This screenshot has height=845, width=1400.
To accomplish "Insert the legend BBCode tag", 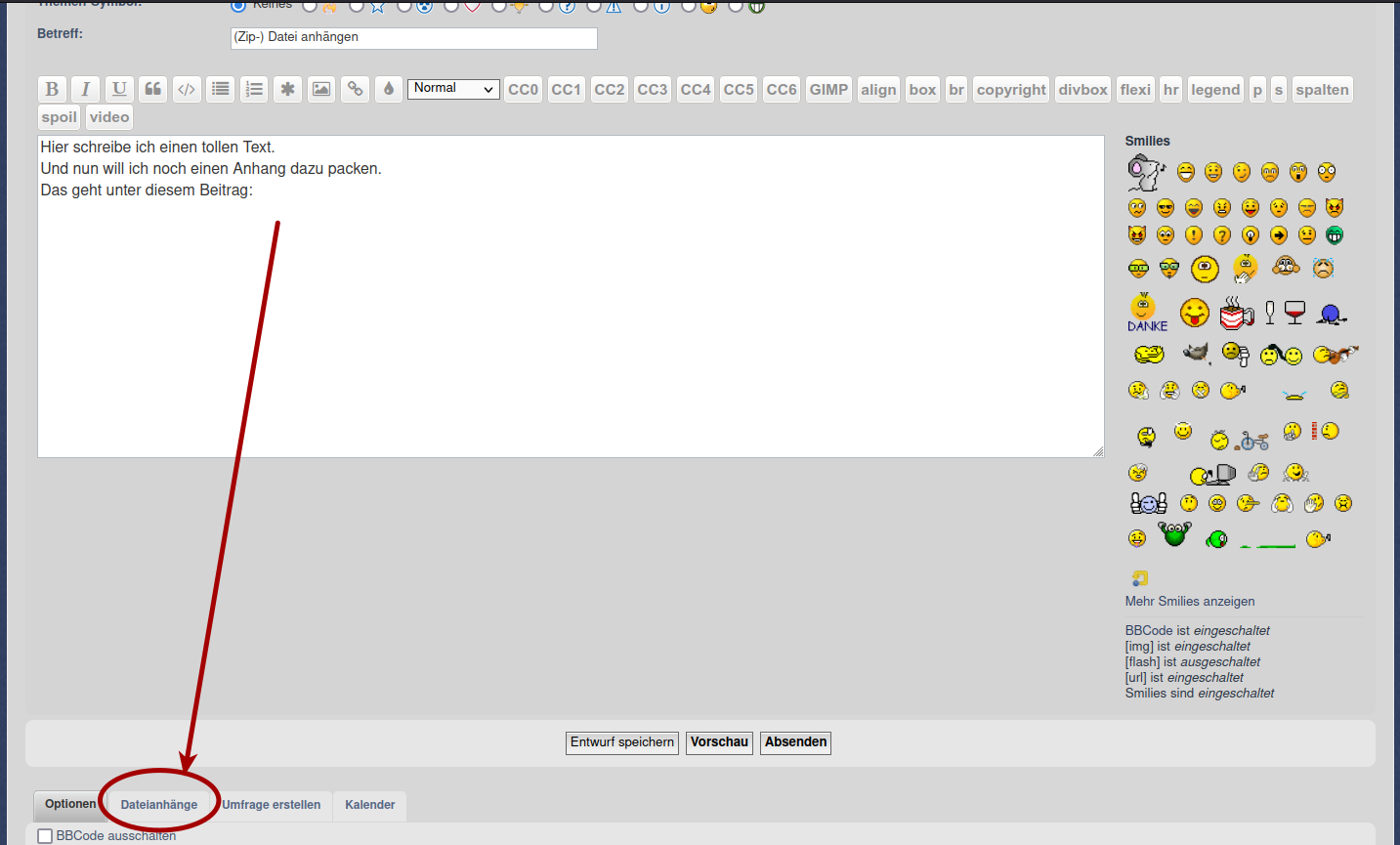I will (1215, 90).
